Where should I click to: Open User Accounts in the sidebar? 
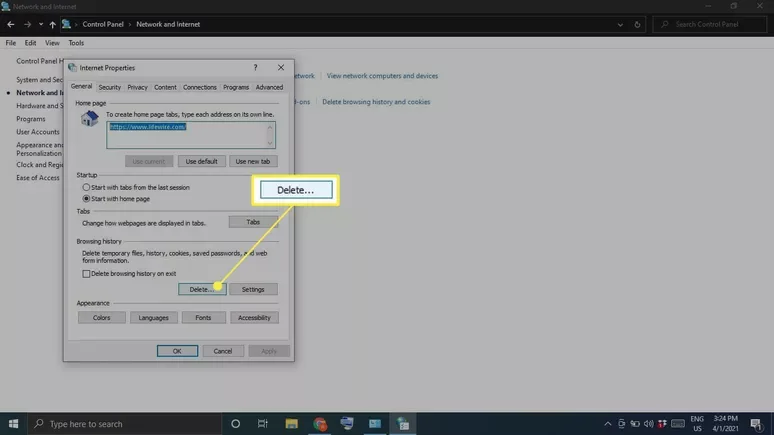pyautogui.click(x=38, y=132)
